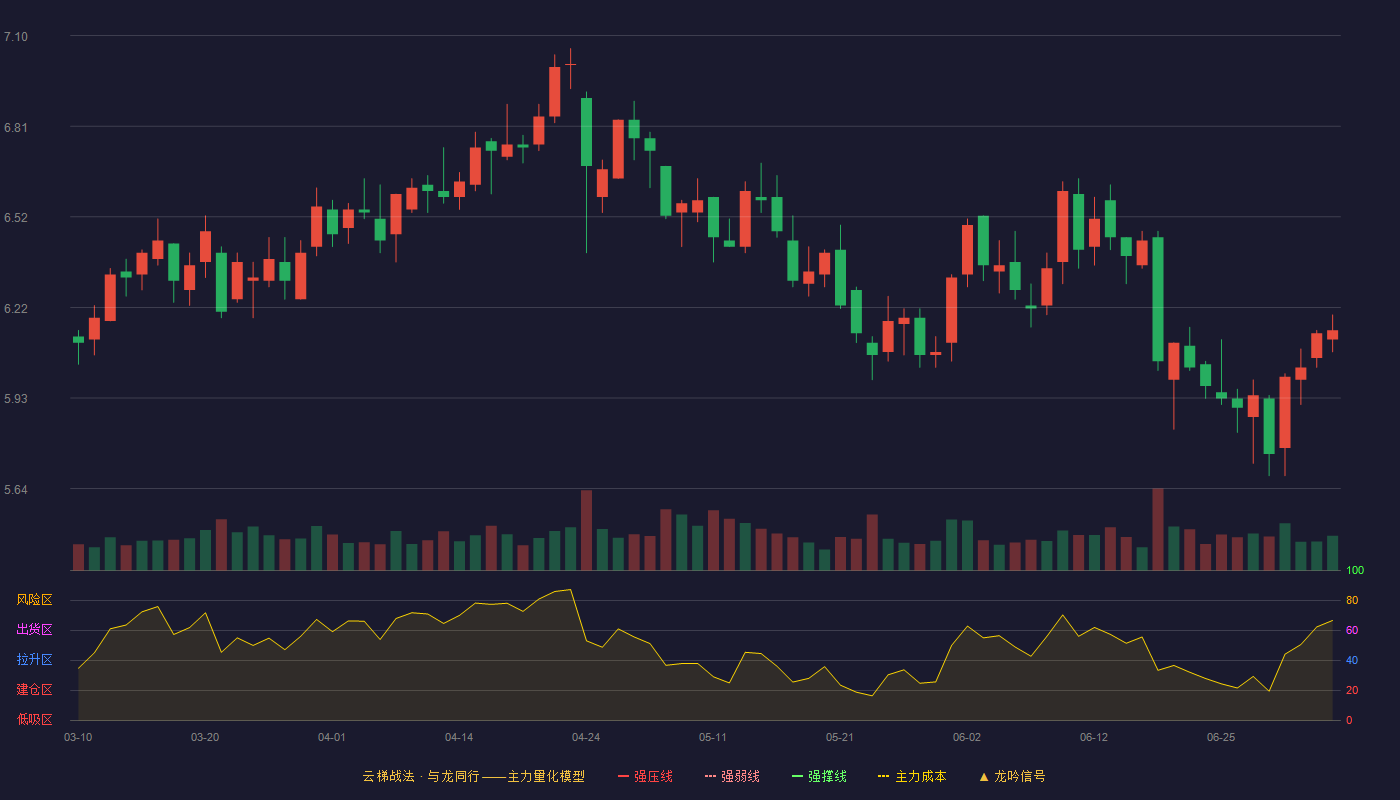Image resolution: width=1400 pixels, height=800 pixels.
Task: Click the 60 indicator axis value
Action: click(1352, 630)
